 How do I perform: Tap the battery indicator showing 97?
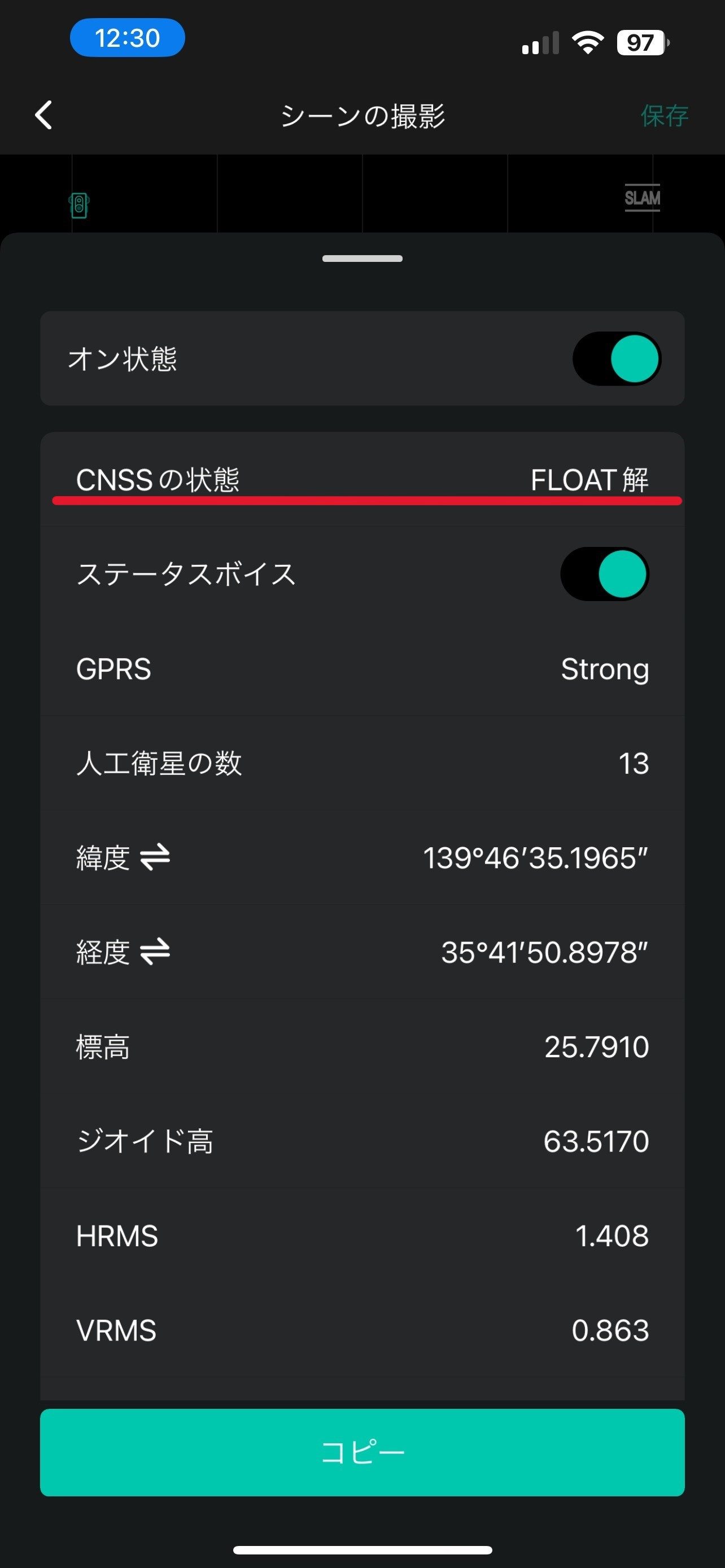coord(642,43)
